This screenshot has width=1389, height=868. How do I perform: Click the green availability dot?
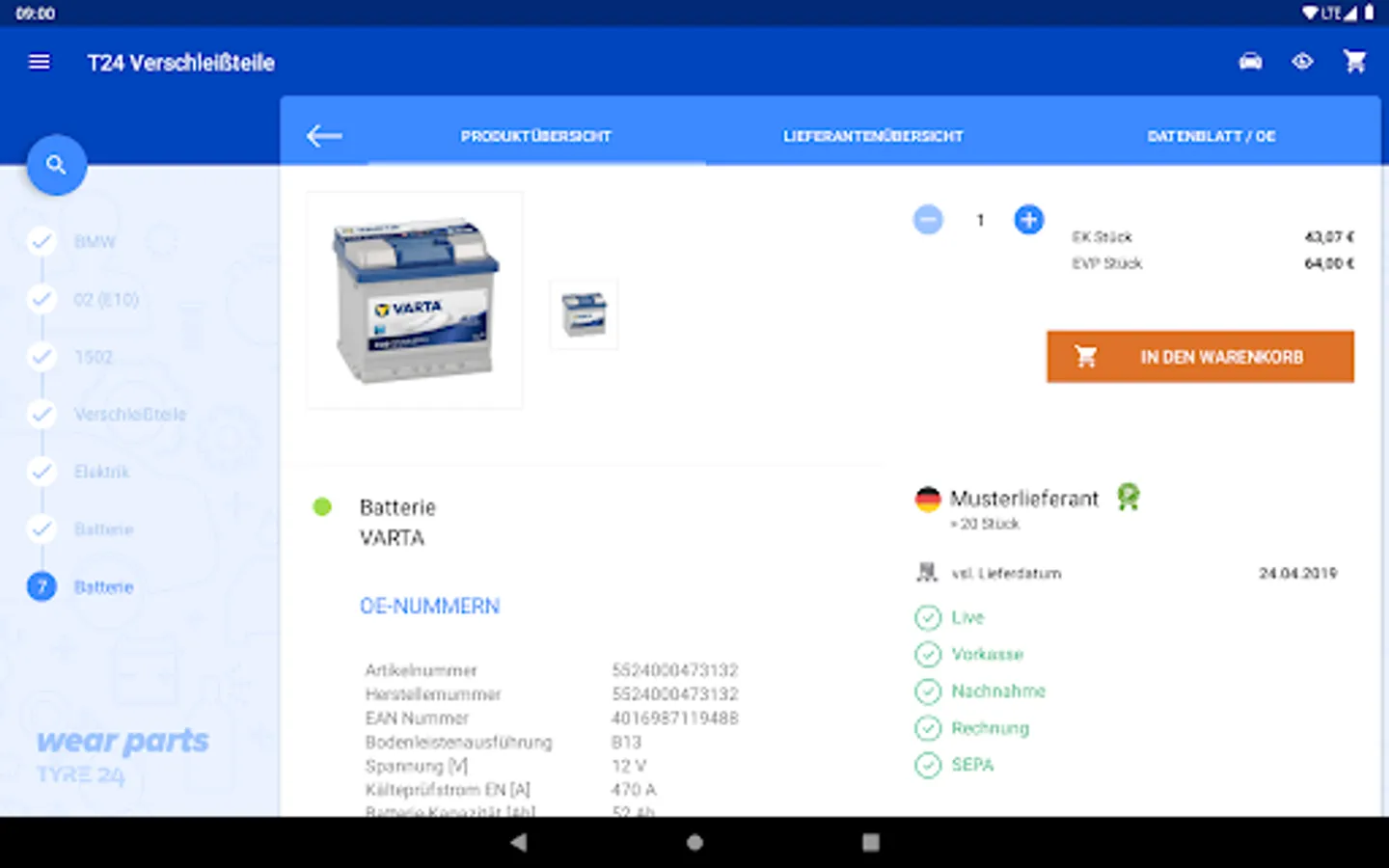tap(322, 507)
